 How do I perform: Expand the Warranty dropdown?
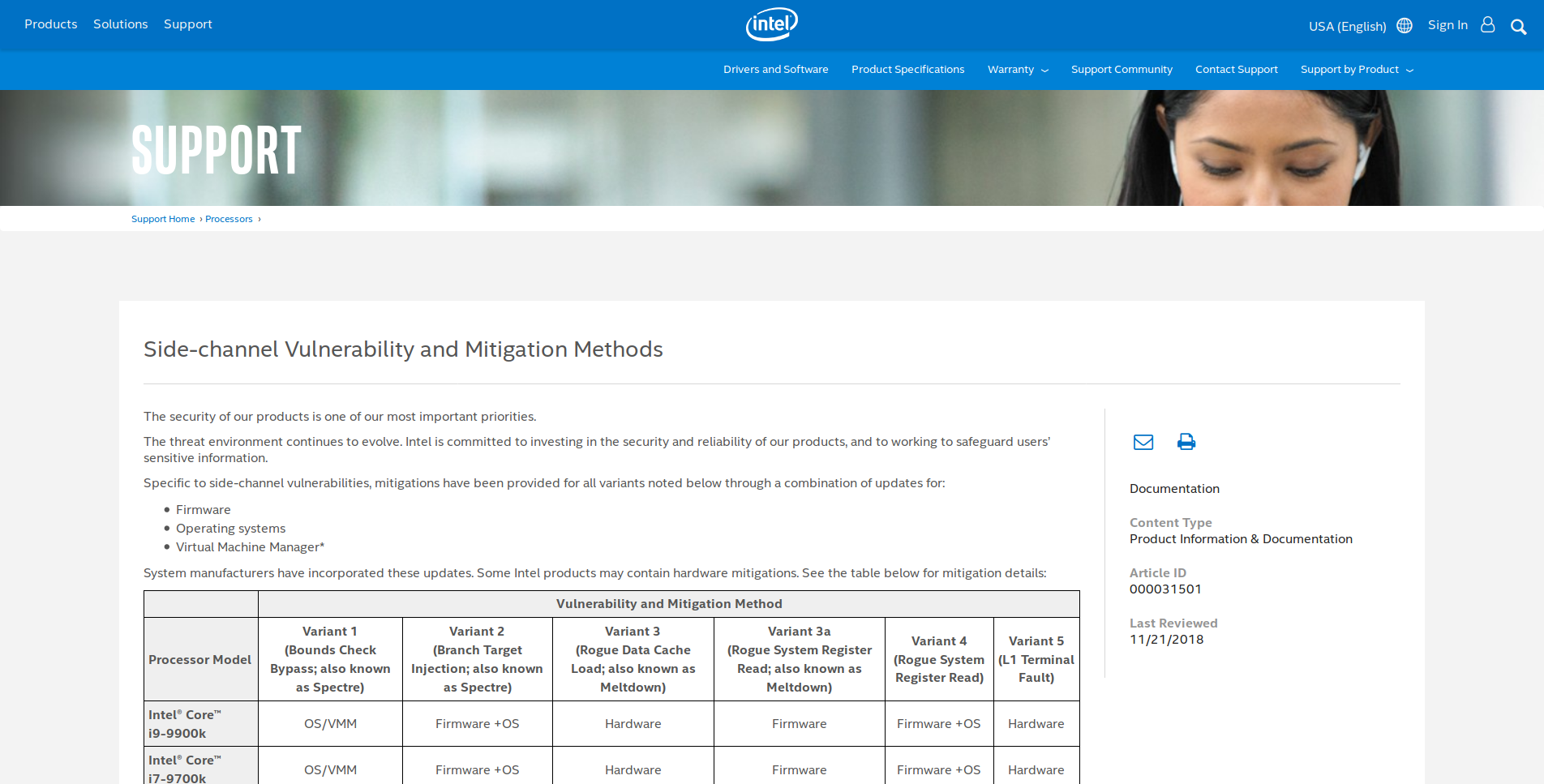[1017, 70]
